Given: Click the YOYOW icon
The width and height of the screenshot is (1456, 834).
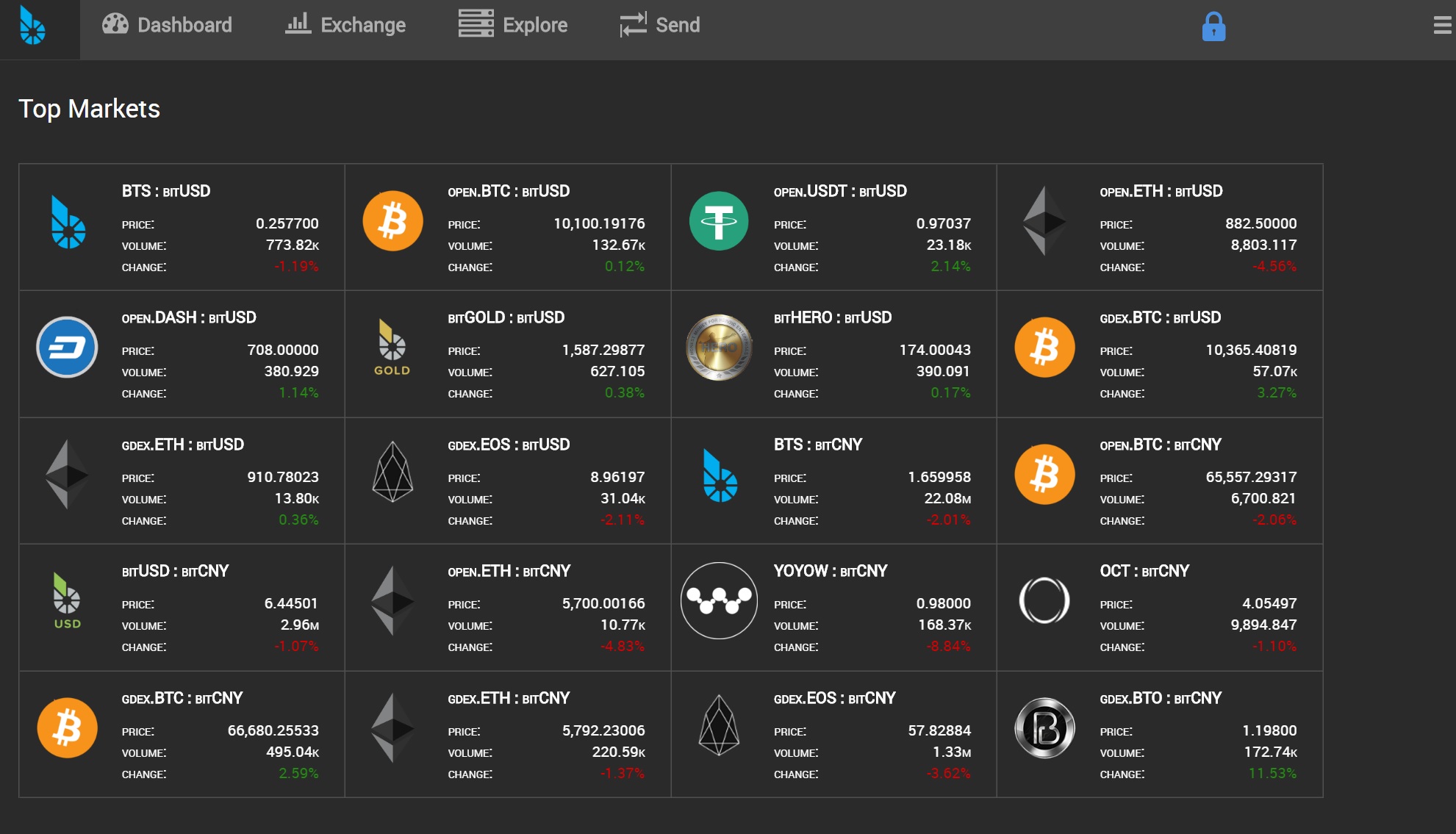Looking at the screenshot, I should (719, 600).
